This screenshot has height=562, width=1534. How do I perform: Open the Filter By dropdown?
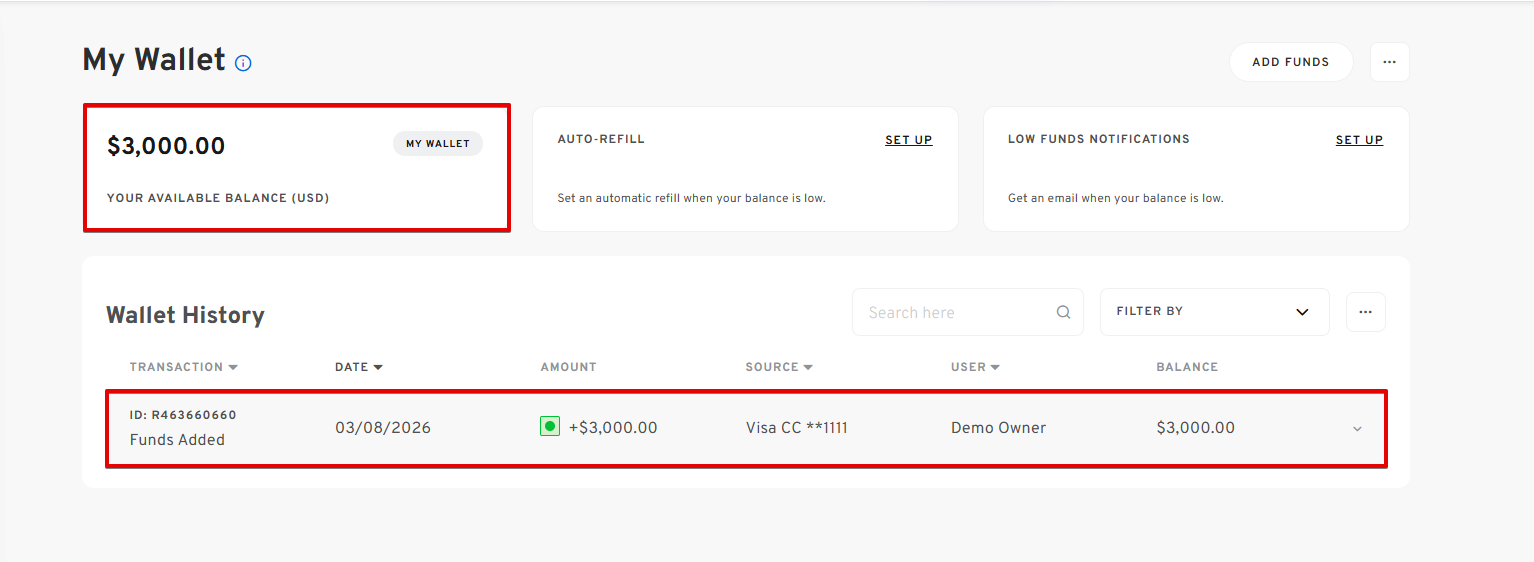pos(1214,312)
